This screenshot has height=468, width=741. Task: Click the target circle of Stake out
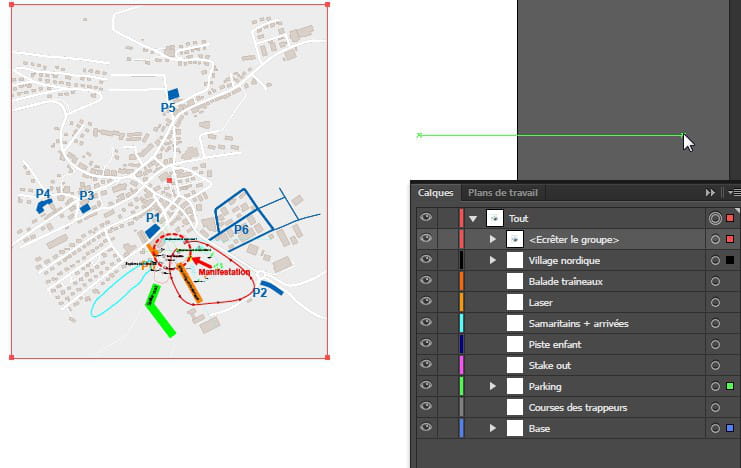[x=714, y=365]
